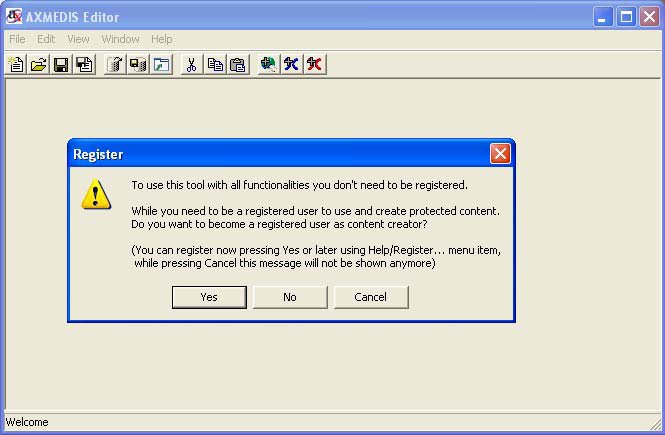Click the blue AXMEDIS logo toolbar icon
The height and width of the screenshot is (435, 665).
(x=291, y=65)
